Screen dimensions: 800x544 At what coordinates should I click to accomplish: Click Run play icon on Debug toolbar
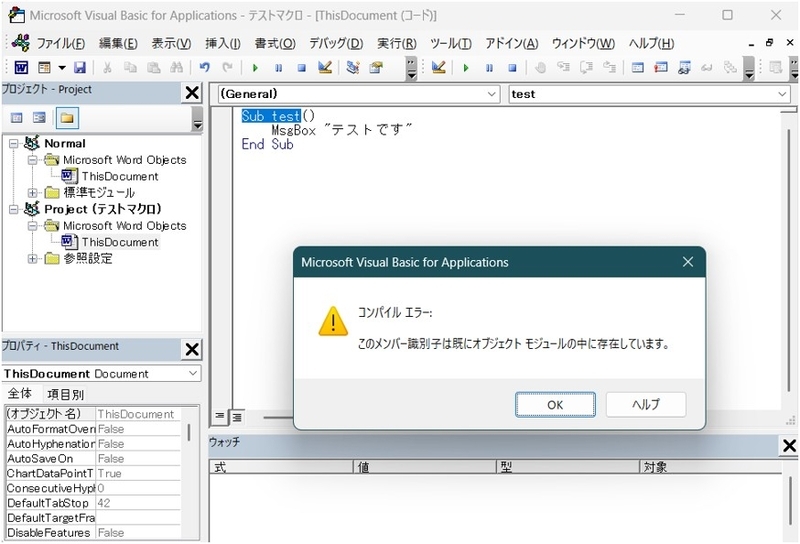click(x=466, y=67)
